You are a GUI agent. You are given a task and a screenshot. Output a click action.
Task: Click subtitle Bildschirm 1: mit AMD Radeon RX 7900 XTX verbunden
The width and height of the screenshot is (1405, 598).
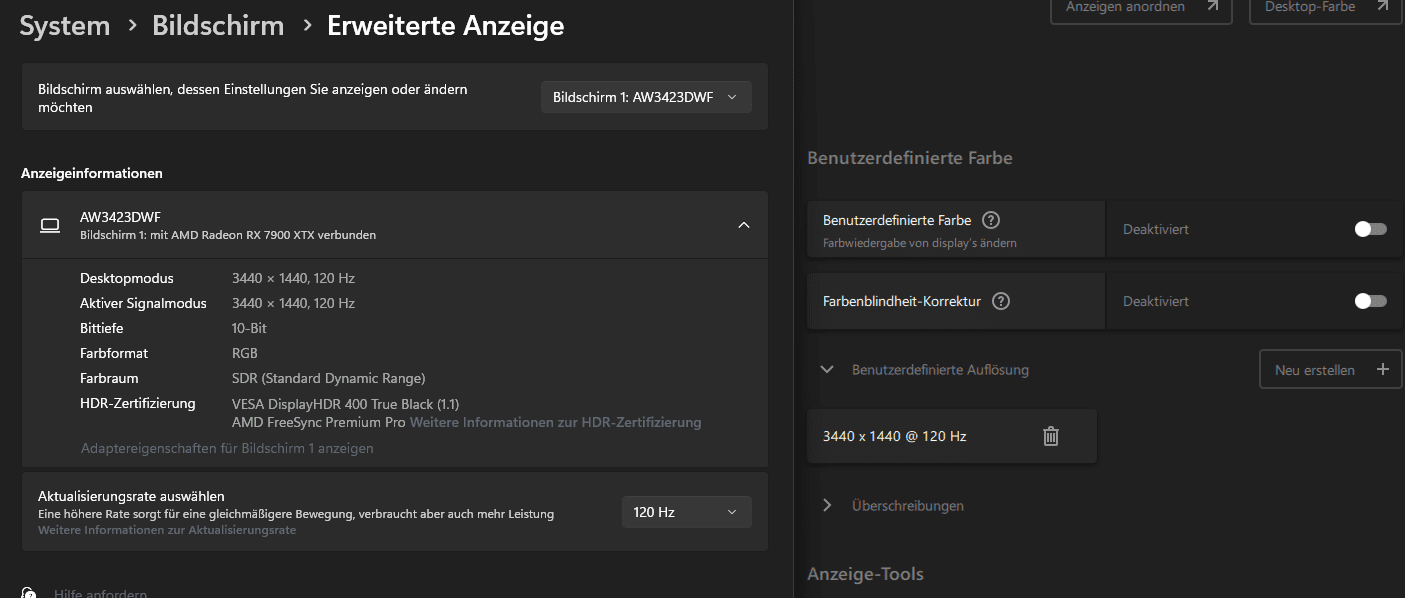(228, 235)
